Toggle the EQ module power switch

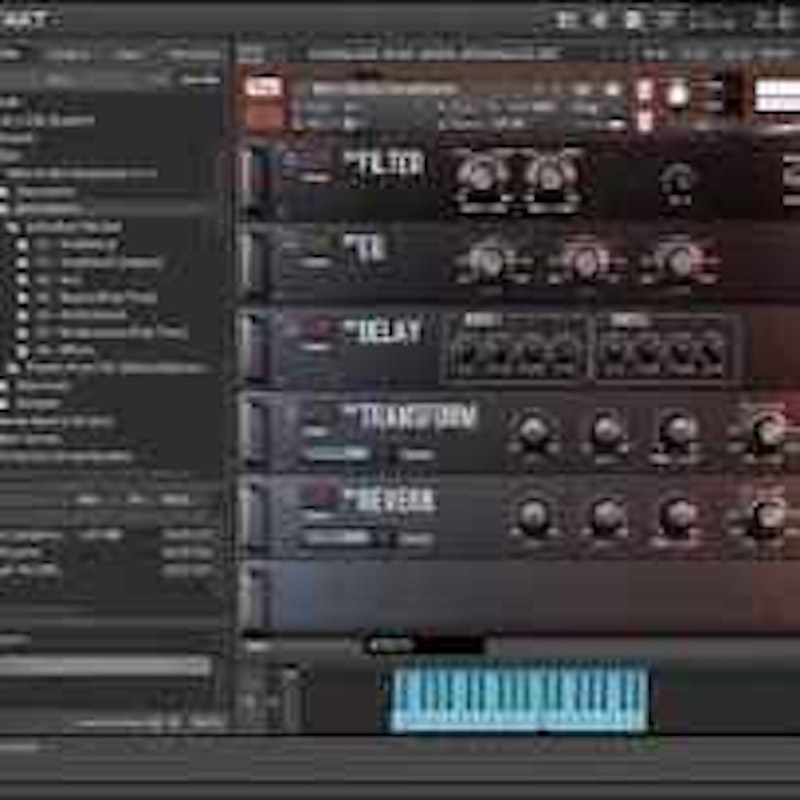coord(321,243)
